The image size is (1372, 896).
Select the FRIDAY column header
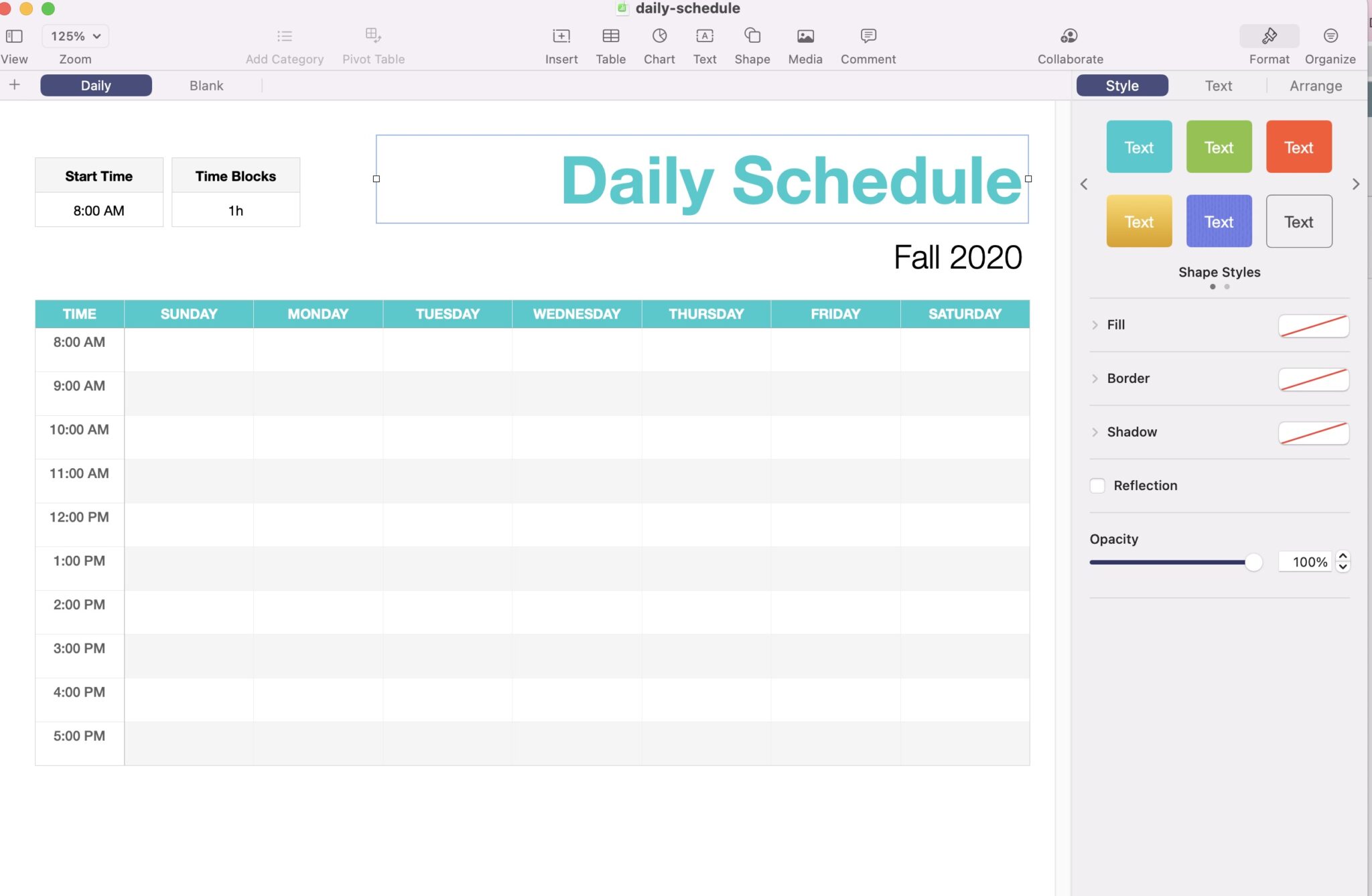pos(835,313)
